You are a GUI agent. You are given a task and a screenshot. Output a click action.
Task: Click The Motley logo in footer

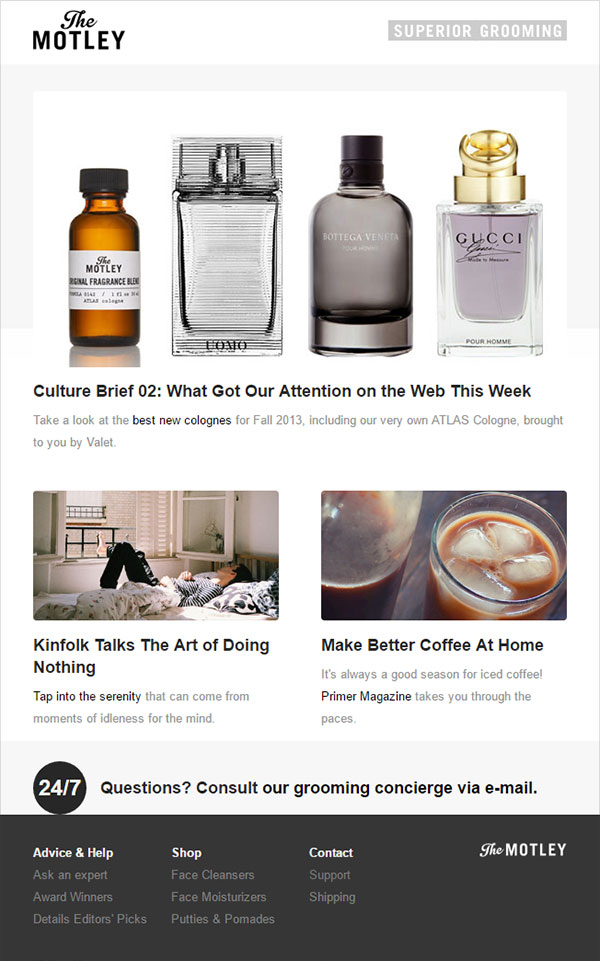click(x=523, y=849)
